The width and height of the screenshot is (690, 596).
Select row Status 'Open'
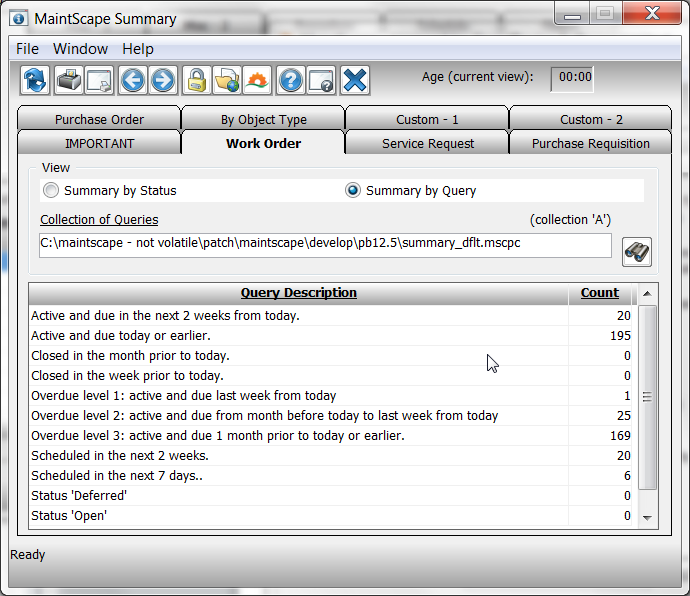330,516
